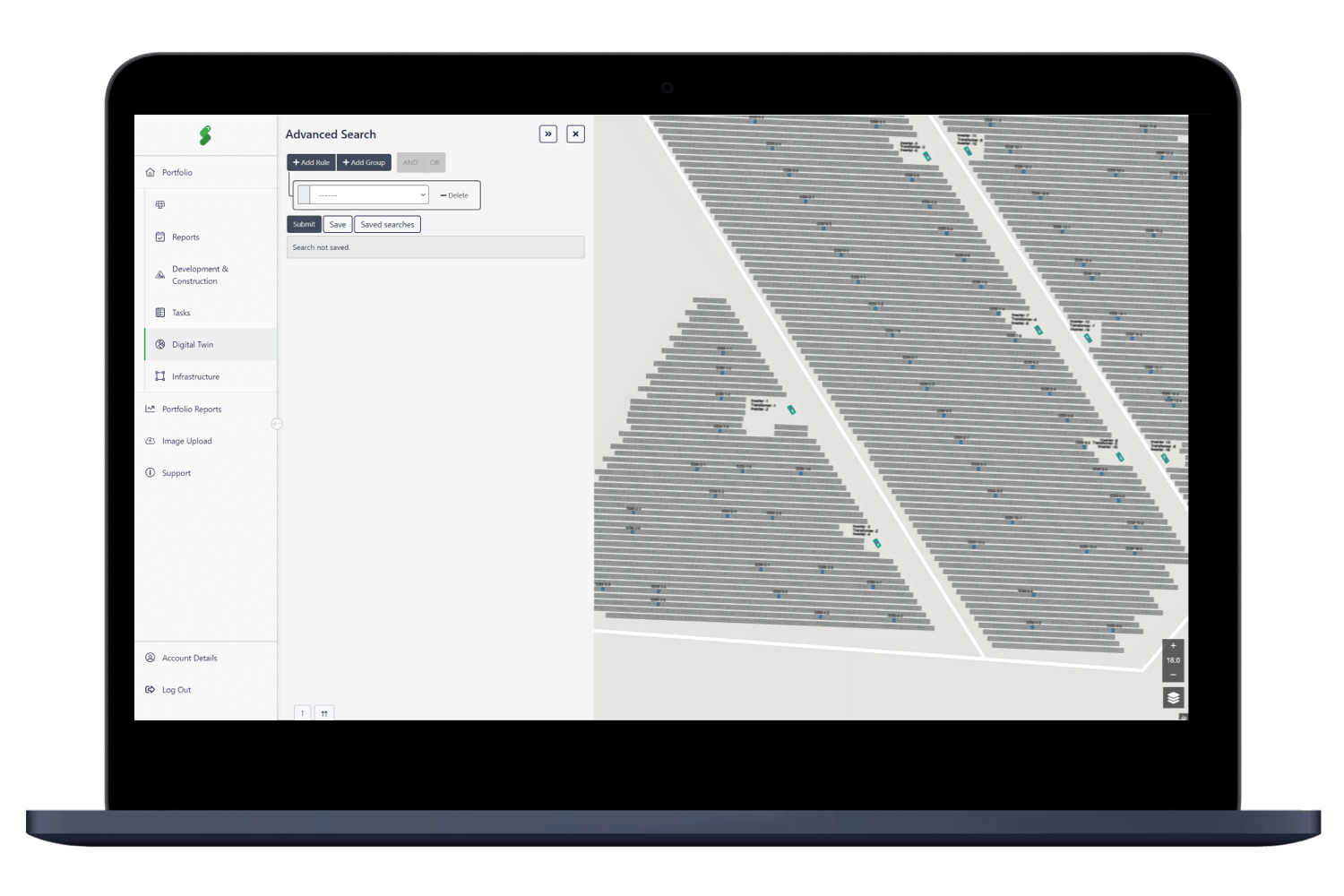
Task: Submit the advanced search query
Action: (303, 224)
